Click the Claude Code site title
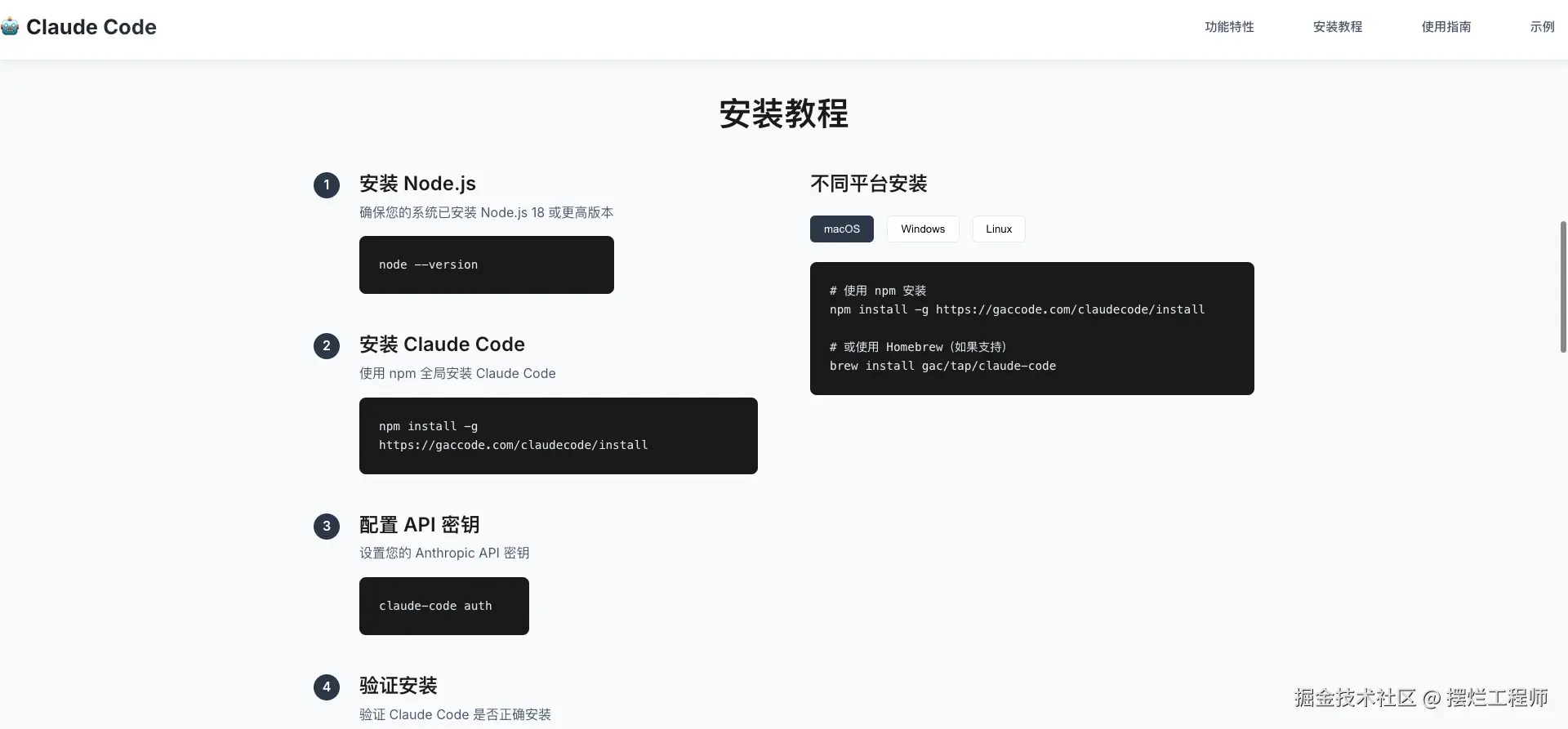This screenshot has height=729, width=1568. [x=91, y=27]
